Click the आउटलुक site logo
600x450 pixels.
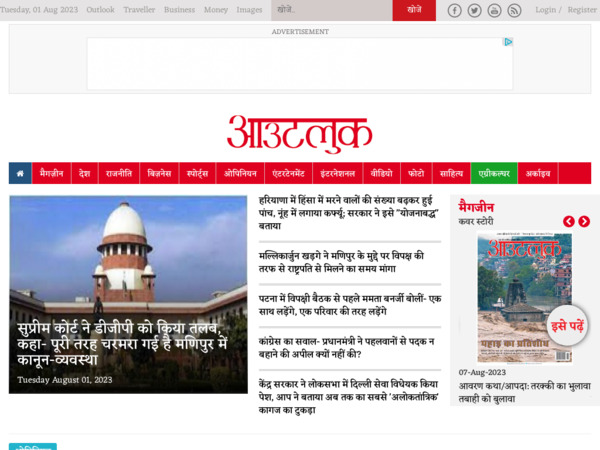point(300,134)
